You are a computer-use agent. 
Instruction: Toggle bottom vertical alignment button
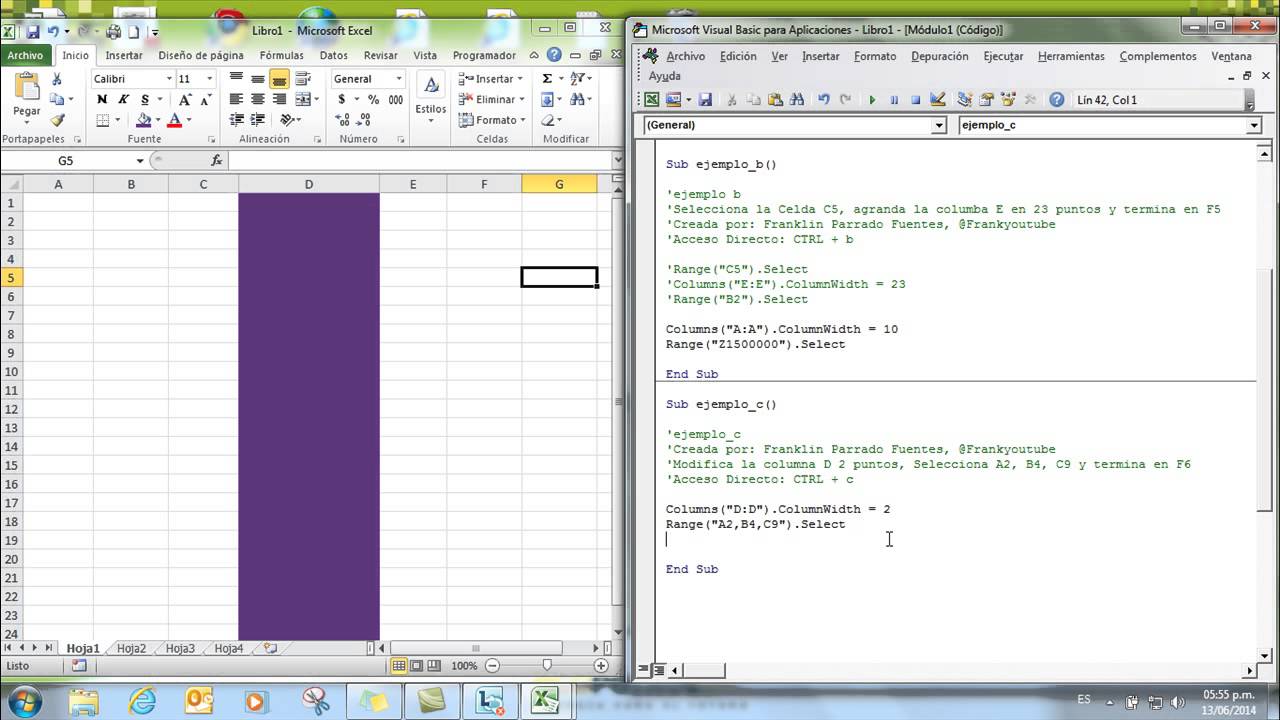[279, 79]
